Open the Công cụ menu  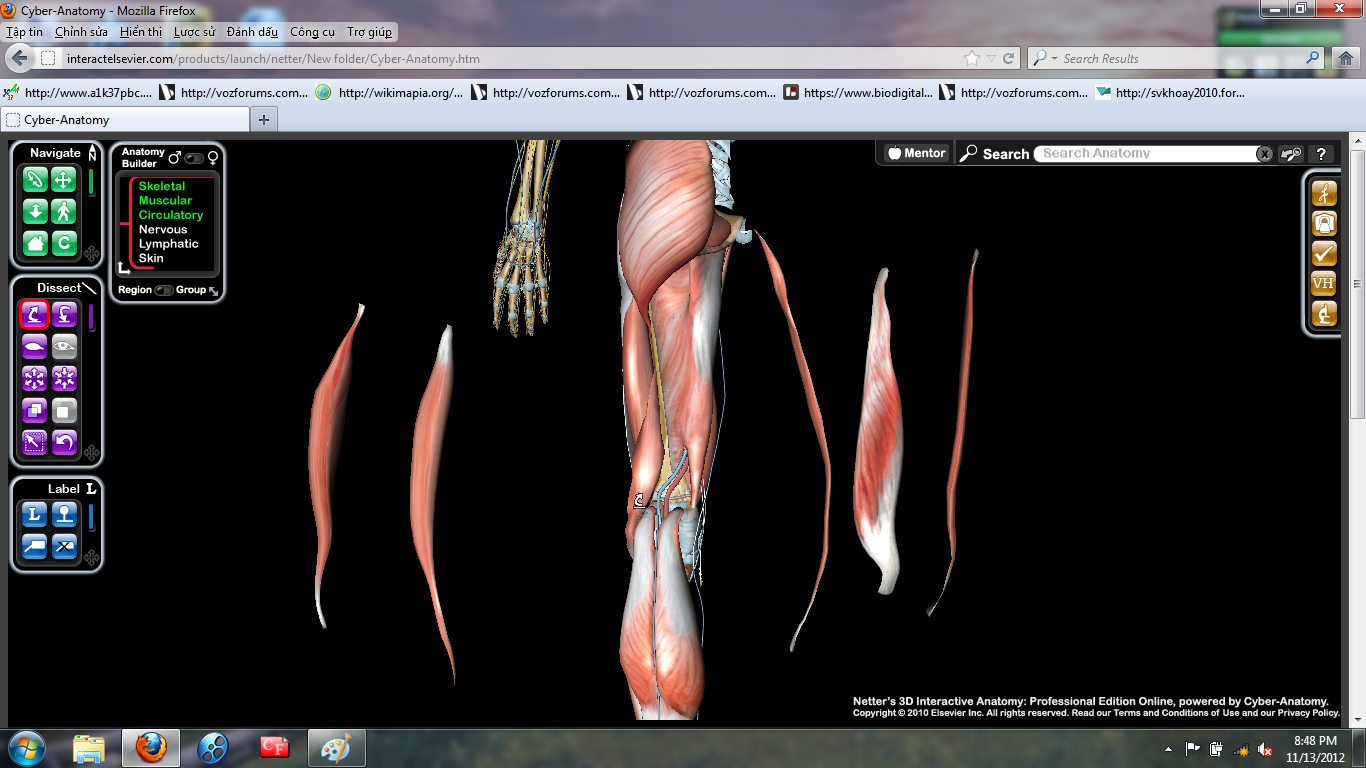click(312, 32)
